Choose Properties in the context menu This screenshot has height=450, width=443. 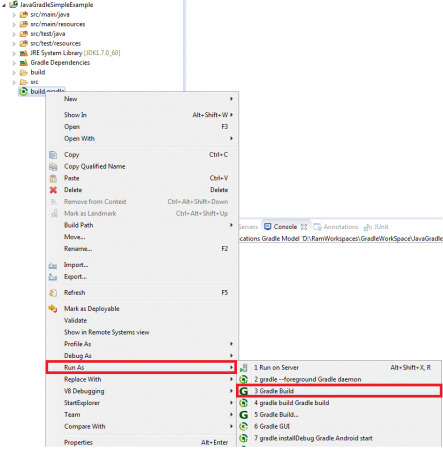pos(142,442)
